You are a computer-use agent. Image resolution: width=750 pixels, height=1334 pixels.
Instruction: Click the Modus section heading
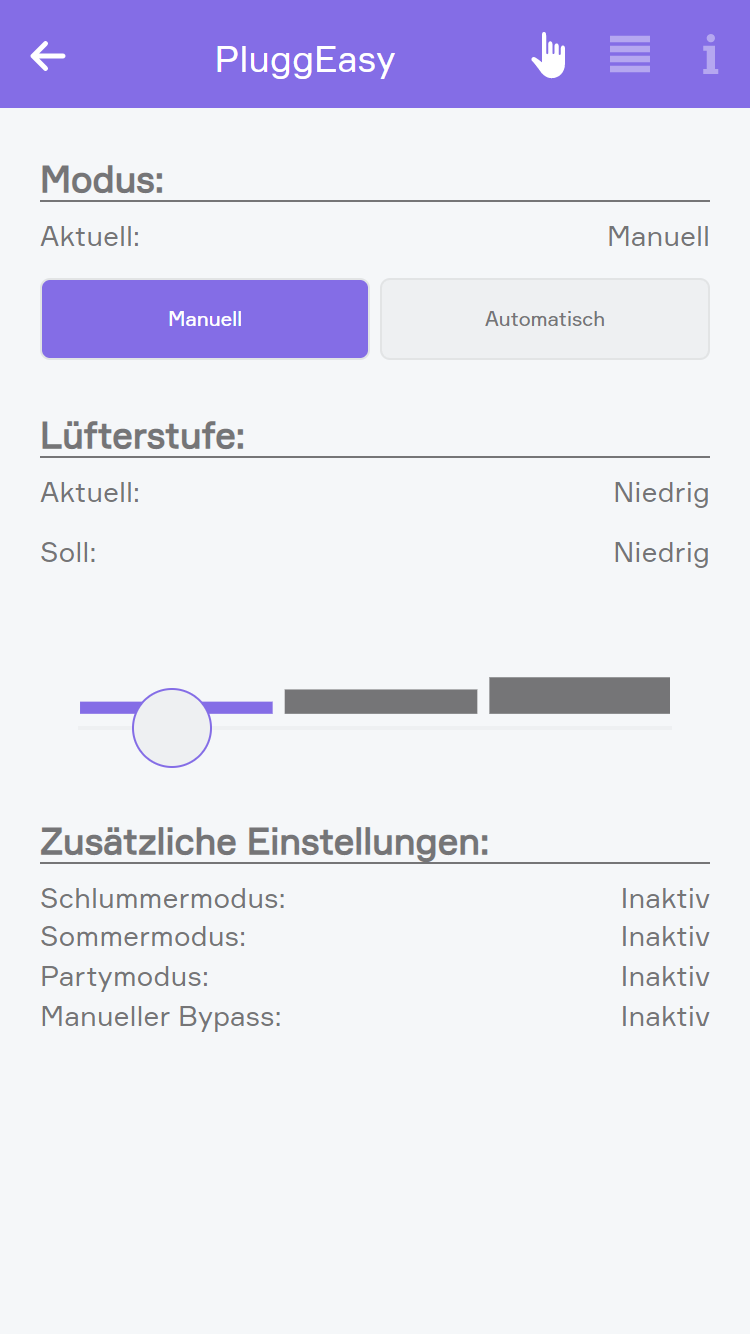click(x=102, y=181)
